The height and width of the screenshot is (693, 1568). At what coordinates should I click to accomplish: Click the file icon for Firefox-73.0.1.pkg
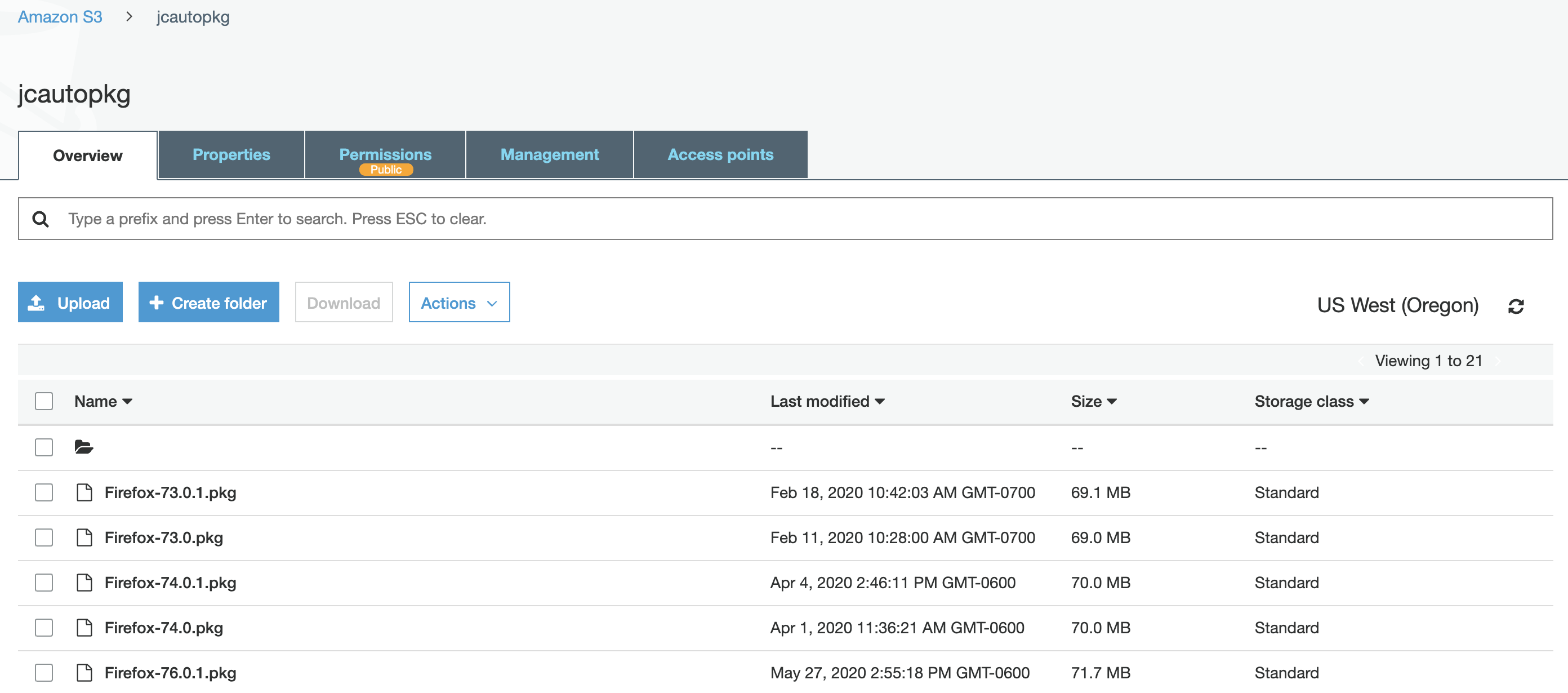[x=84, y=492]
